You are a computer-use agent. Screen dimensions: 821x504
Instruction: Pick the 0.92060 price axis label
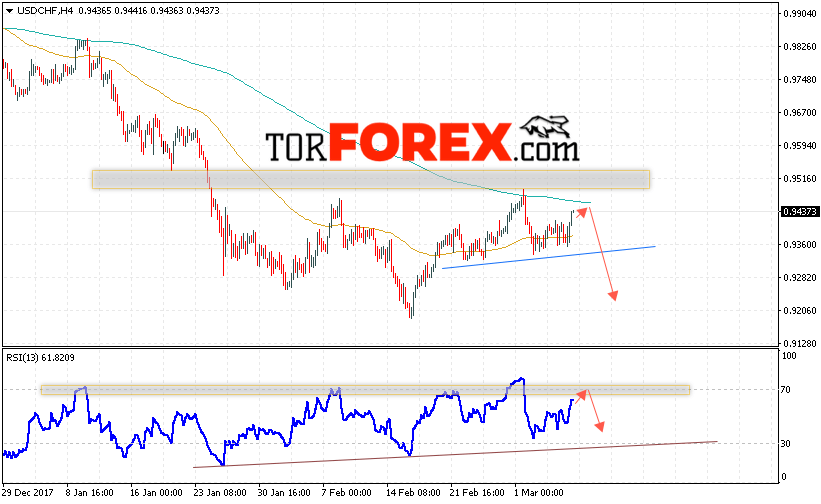[800, 310]
